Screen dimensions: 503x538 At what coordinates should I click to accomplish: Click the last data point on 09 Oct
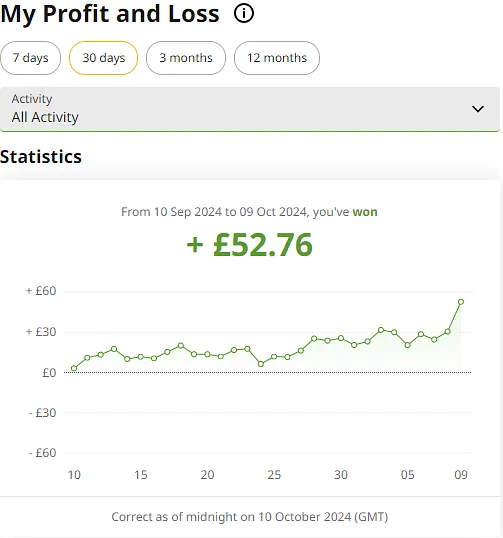coord(461,302)
